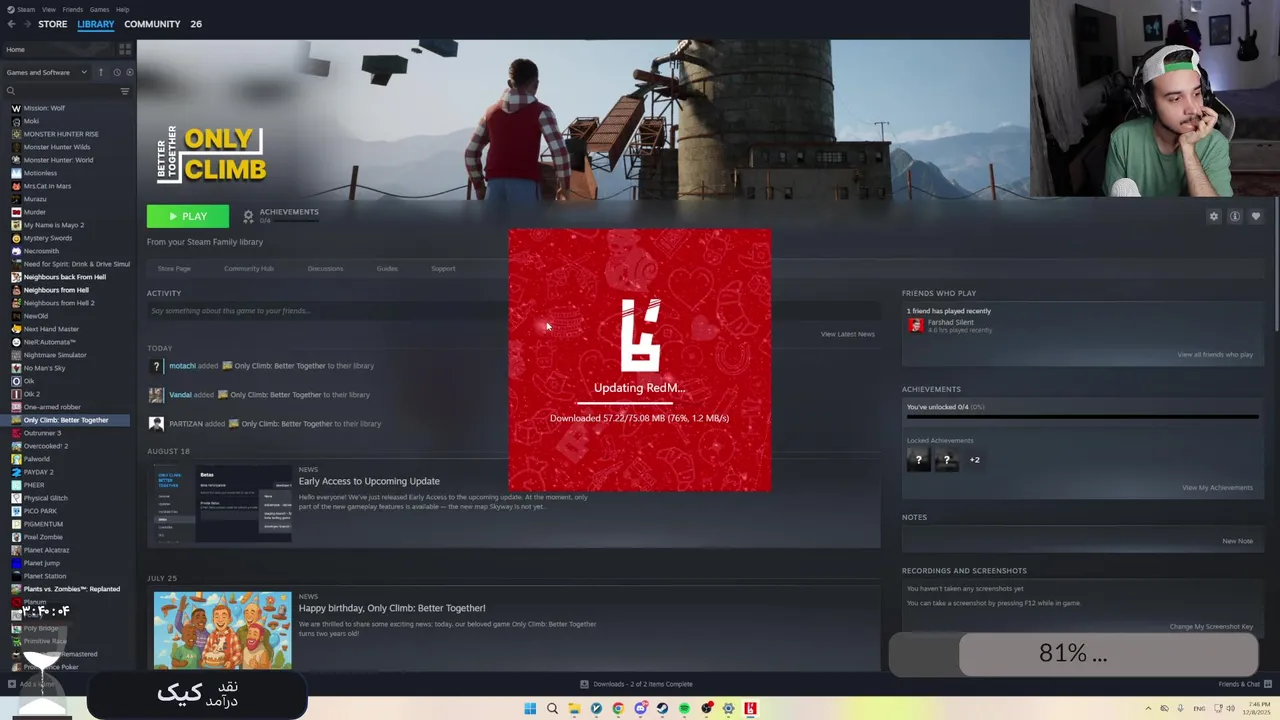
Task: Open File Explorer from taskbar
Action: (x=574, y=709)
